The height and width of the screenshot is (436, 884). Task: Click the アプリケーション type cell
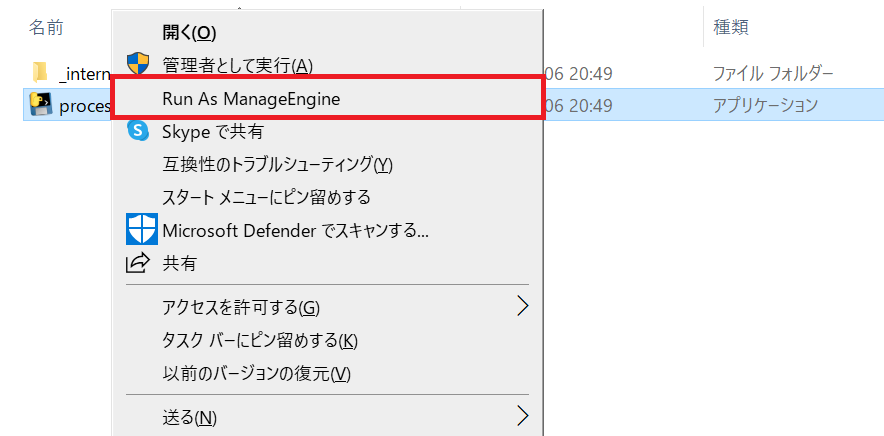click(765, 104)
